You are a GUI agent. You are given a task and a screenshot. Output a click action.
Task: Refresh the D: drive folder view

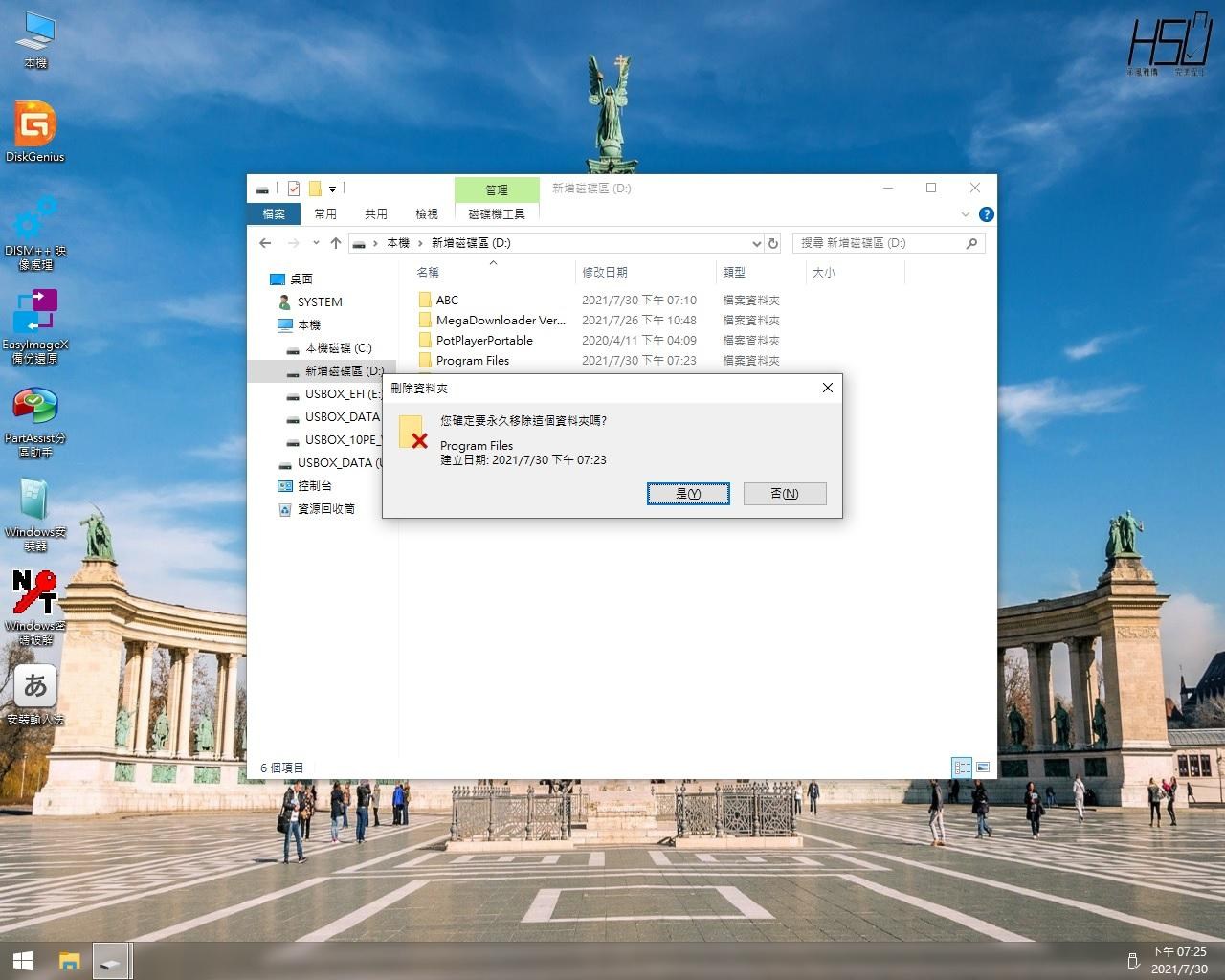point(774,243)
